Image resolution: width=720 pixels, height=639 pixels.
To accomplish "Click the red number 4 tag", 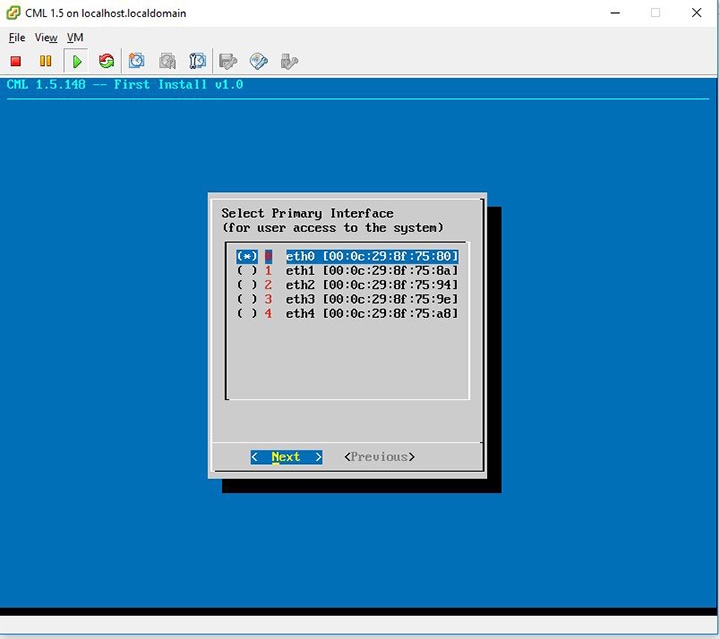I will tap(268, 314).
